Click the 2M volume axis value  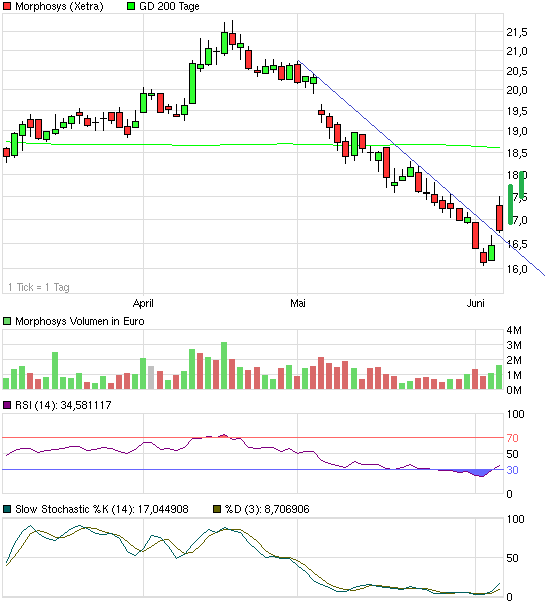point(514,360)
